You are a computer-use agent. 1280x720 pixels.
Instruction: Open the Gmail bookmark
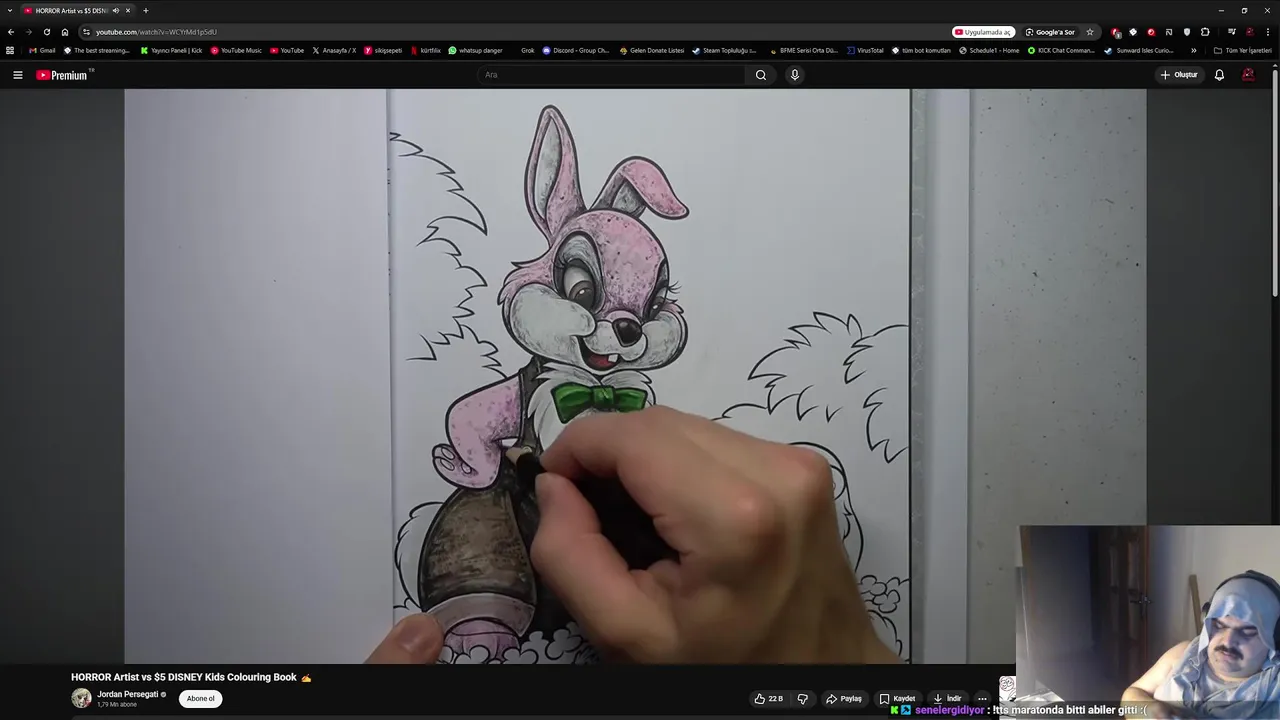42,50
